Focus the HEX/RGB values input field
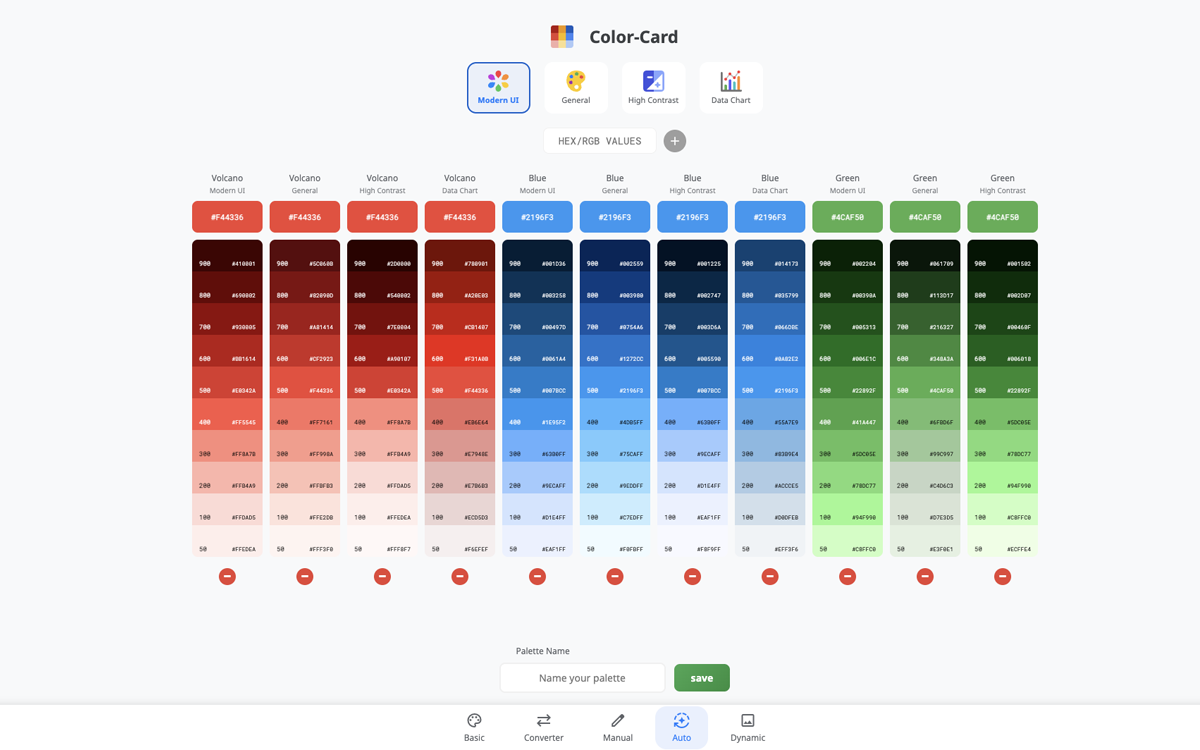The image size is (1200, 750). point(599,141)
